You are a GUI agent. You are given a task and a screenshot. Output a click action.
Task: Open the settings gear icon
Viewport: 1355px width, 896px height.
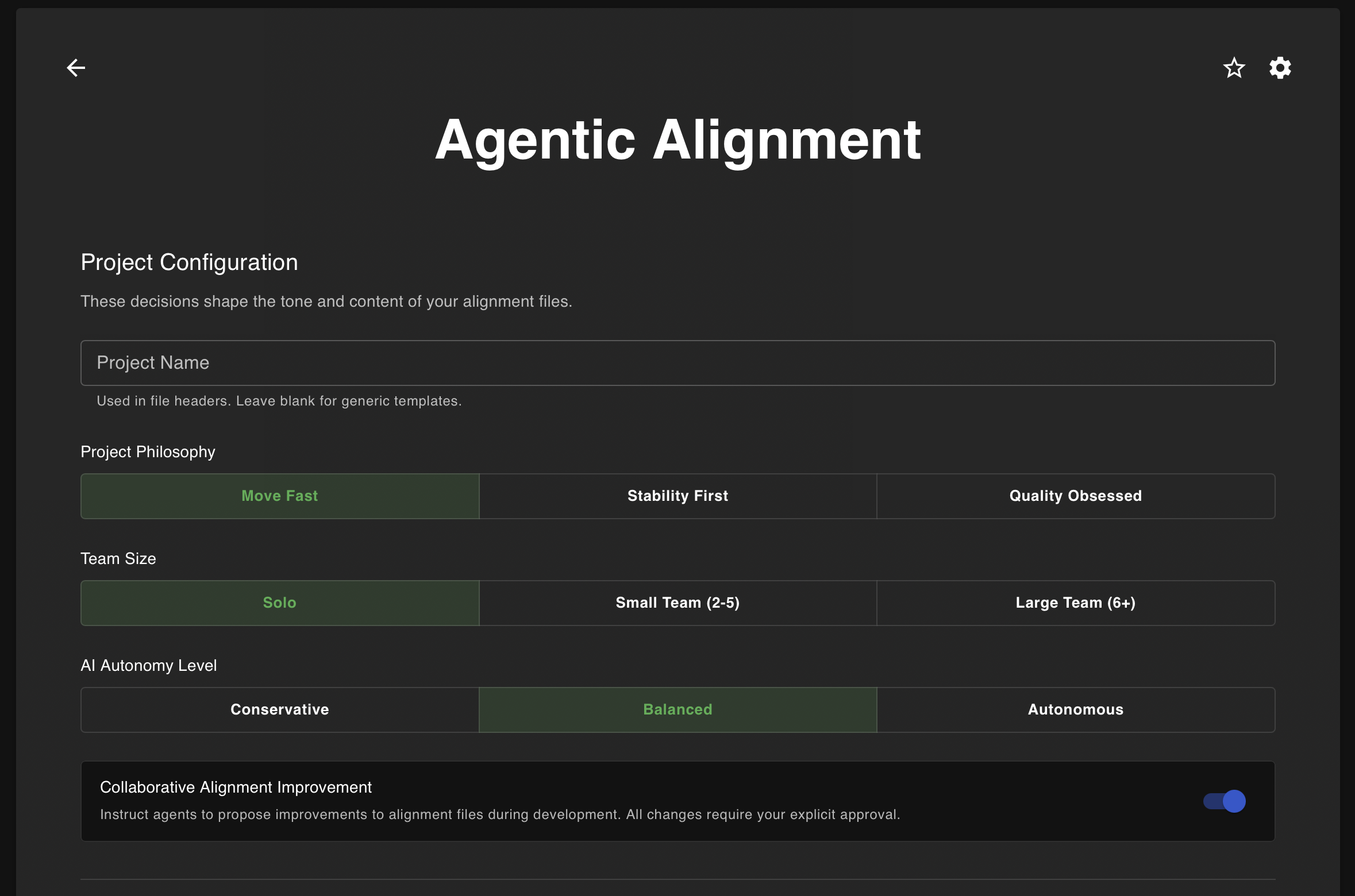point(1280,68)
